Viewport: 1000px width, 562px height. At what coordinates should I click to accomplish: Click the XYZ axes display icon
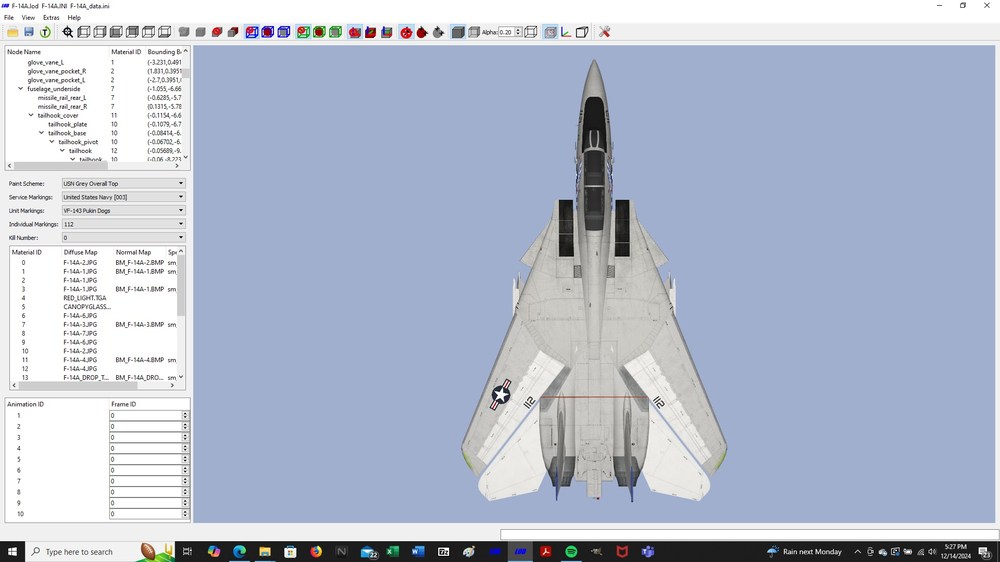[x=566, y=32]
